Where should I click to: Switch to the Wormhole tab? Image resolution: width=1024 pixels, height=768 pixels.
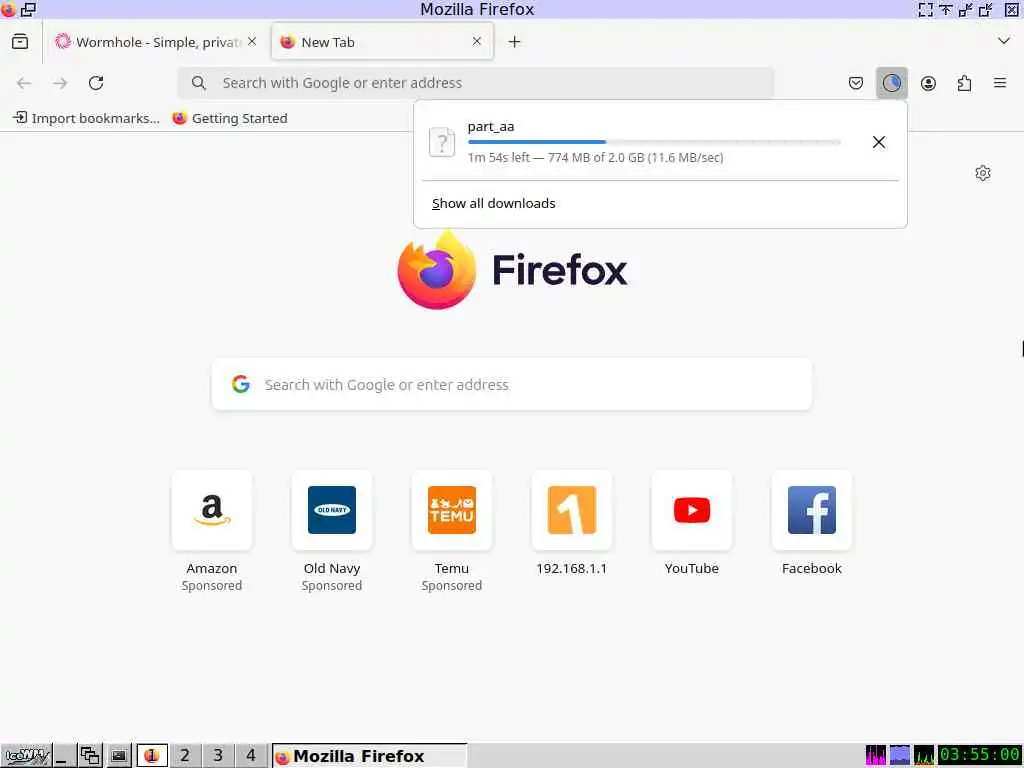click(x=155, y=42)
